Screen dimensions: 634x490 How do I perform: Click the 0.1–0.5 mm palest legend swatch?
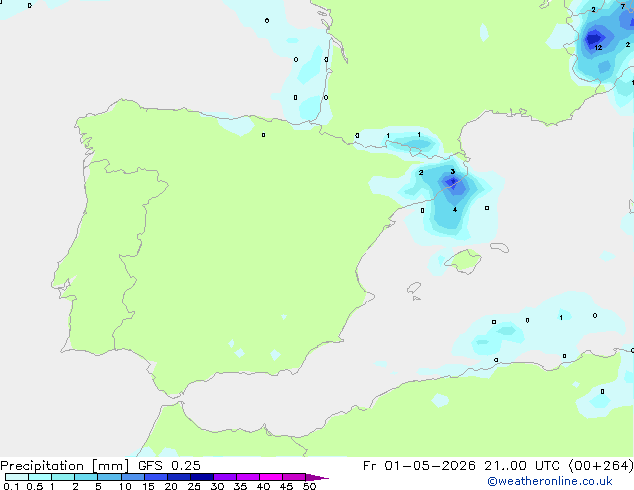point(17,477)
